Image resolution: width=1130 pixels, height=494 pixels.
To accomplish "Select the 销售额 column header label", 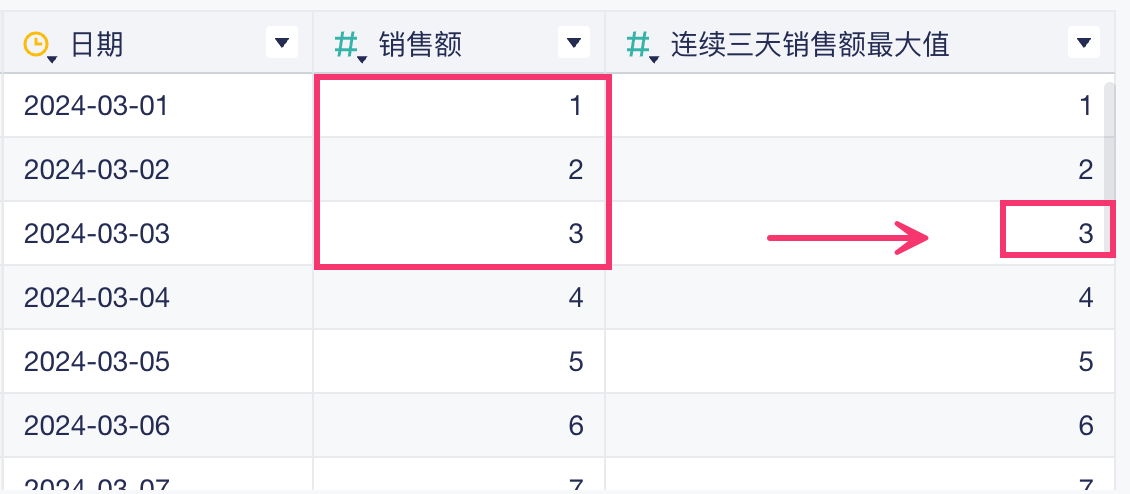I will point(420,44).
